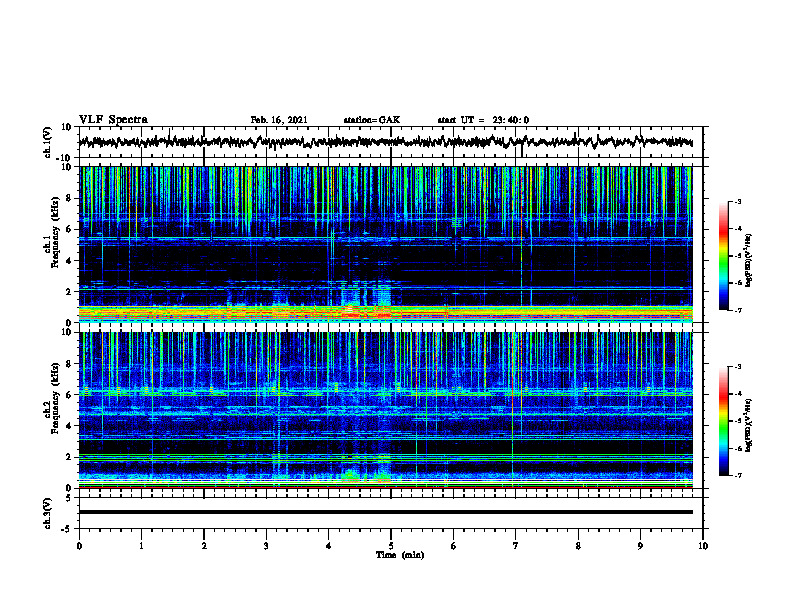The height and width of the screenshot is (612, 792).
Task: Click time axis tick label "5"
Action: [x=391, y=546]
